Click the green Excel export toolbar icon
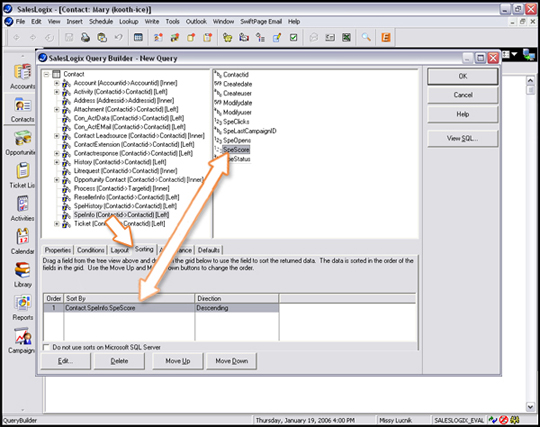 pos(346,37)
